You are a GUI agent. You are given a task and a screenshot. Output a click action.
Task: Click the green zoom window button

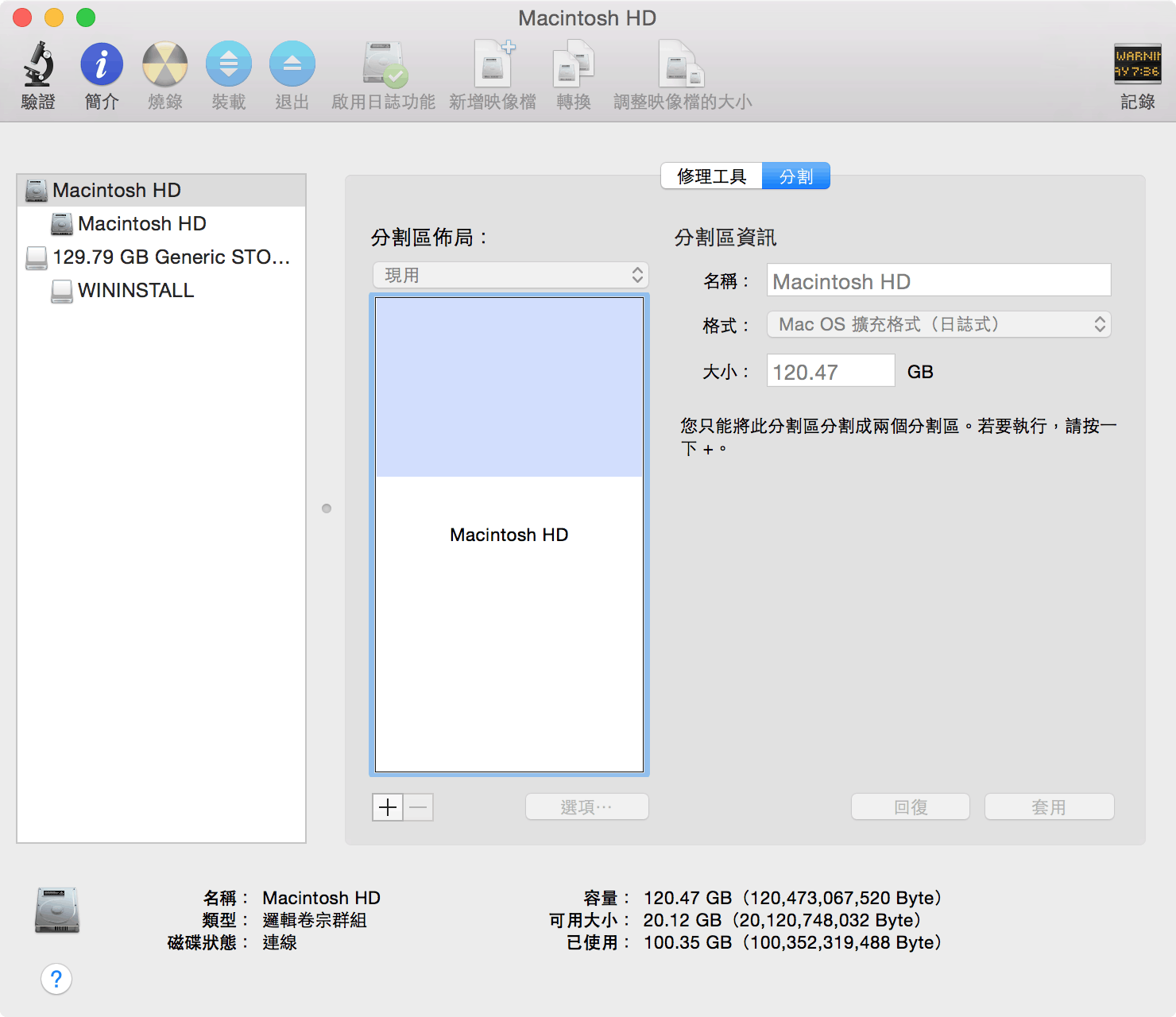tap(86, 17)
